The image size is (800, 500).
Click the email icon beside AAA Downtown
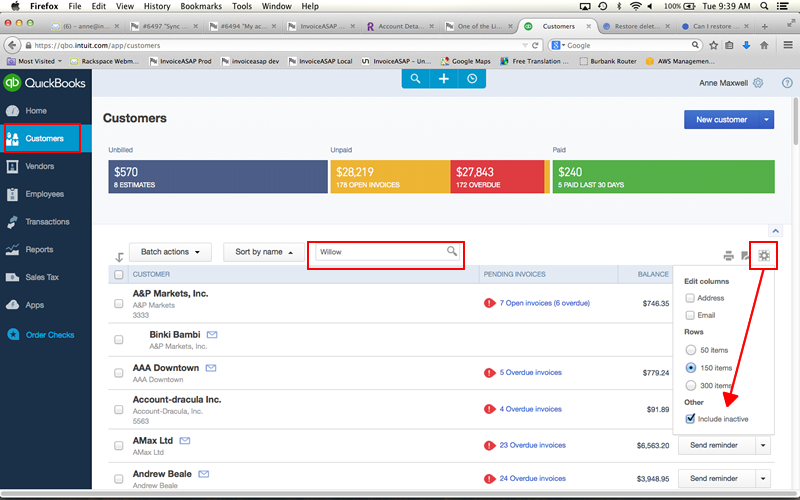pyautogui.click(x=211, y=368)
